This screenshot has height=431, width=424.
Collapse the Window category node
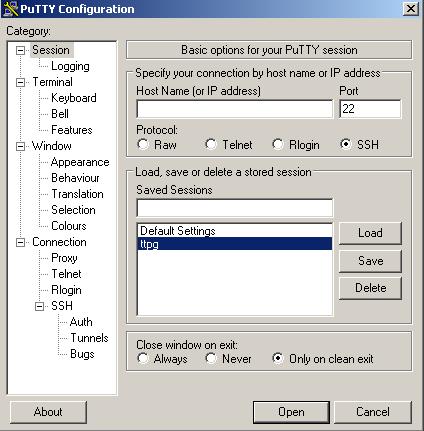(x=21, y=146)
